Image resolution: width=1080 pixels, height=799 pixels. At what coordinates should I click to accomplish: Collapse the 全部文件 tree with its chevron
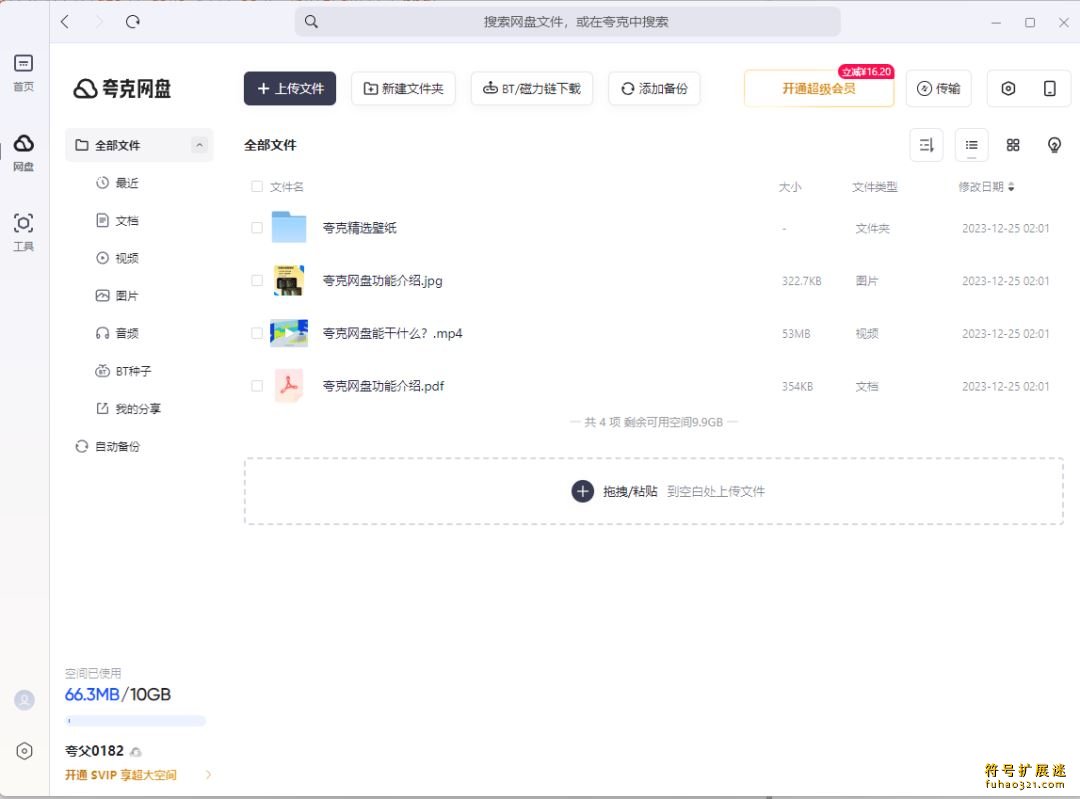[x=199, y=145]
